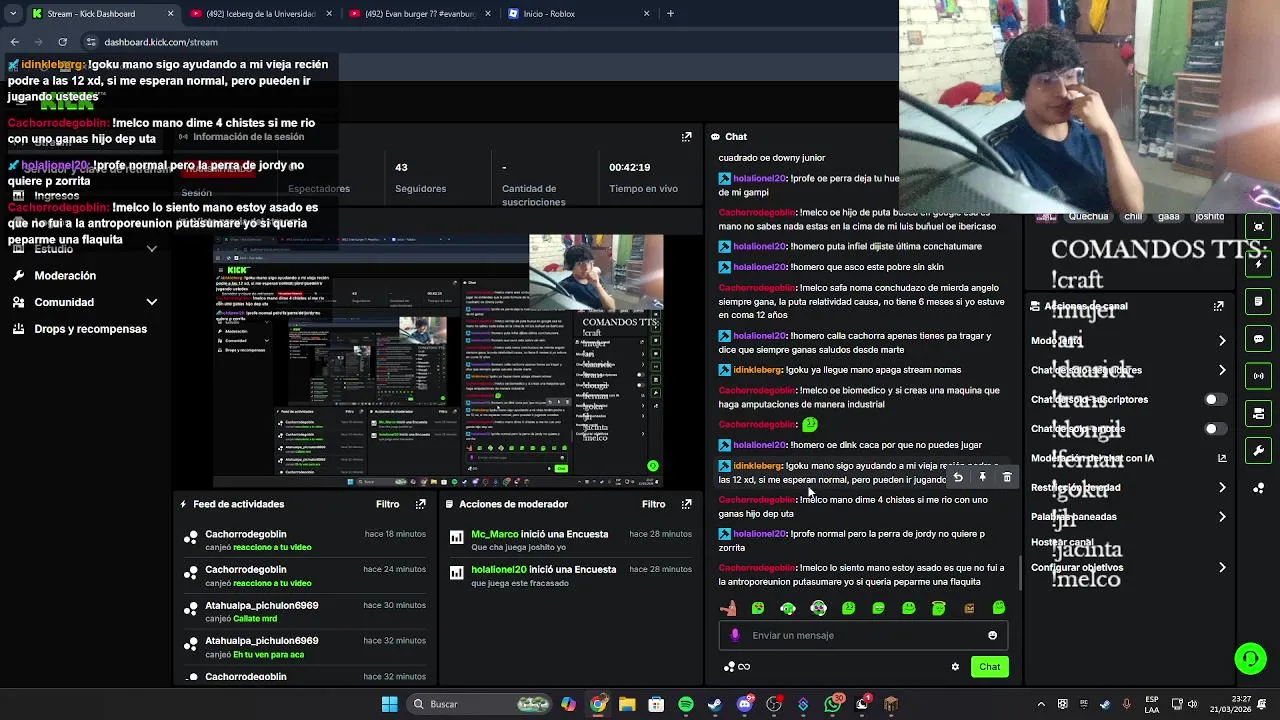Viewport: 1280px width, 720px height.
Task: Click the wrench tool sidebar icon
Action: tap(1259, 451)
